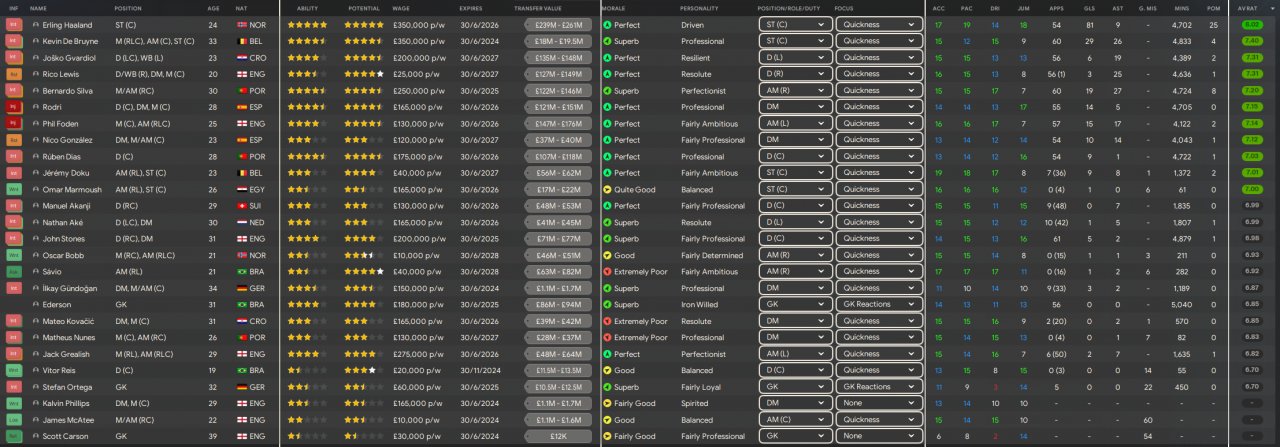Screen dimensions: 1280x447
Task: Open Scott Carson's None focus dropdown
Action: pos(879,437)
